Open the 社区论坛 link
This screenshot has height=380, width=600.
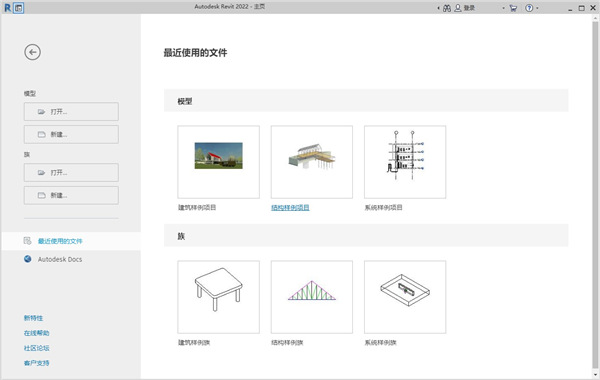click(x=36, y=348)
